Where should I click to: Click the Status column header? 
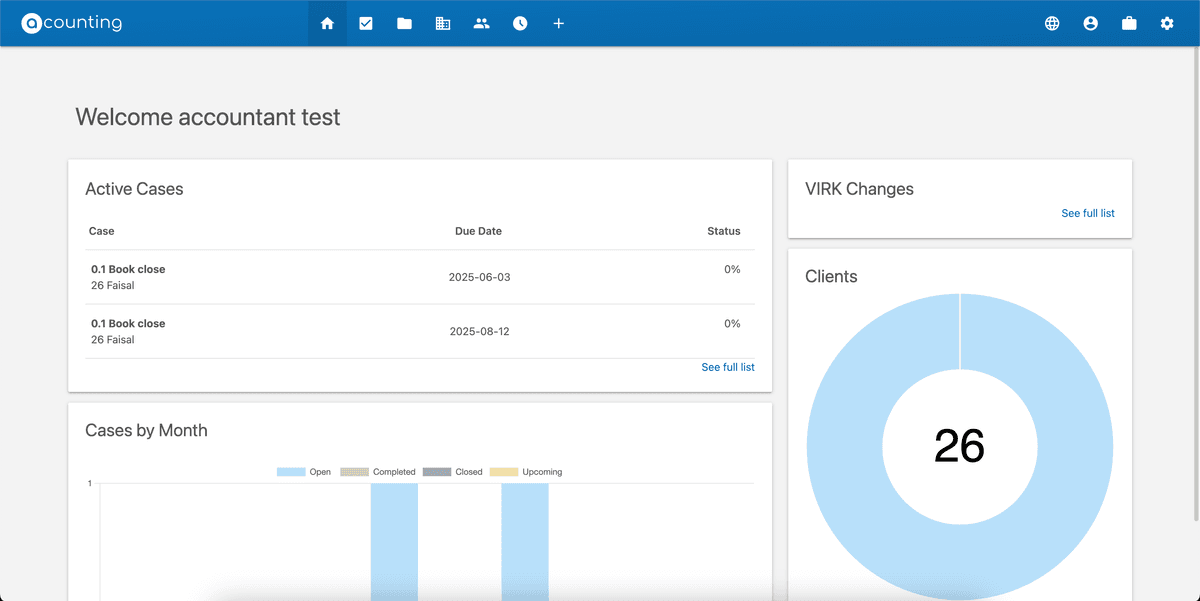pyautogui.click(x=724, y=231)
